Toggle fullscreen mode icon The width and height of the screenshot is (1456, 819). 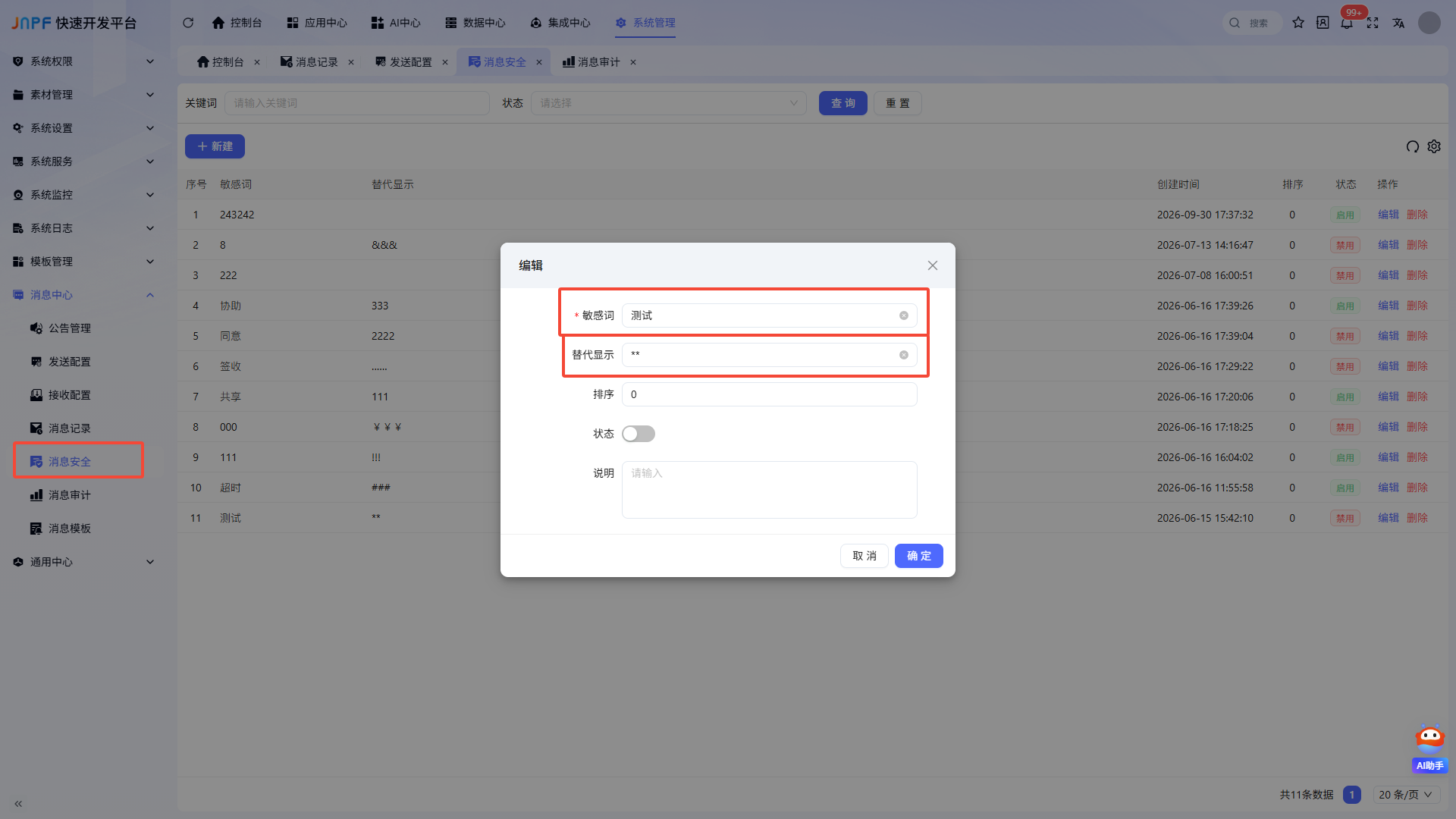pos(1373,23)
